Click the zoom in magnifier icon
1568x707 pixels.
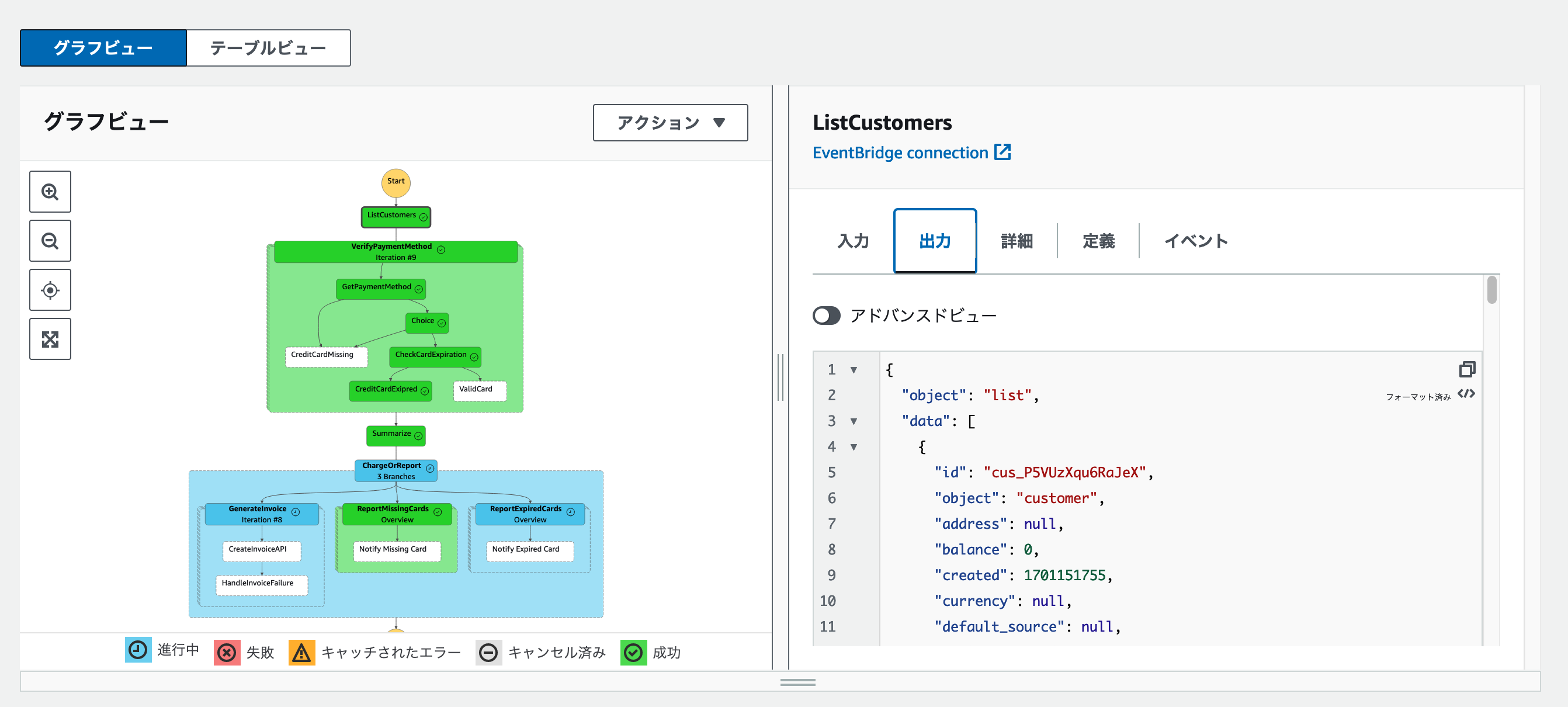(x=50, y=192)
